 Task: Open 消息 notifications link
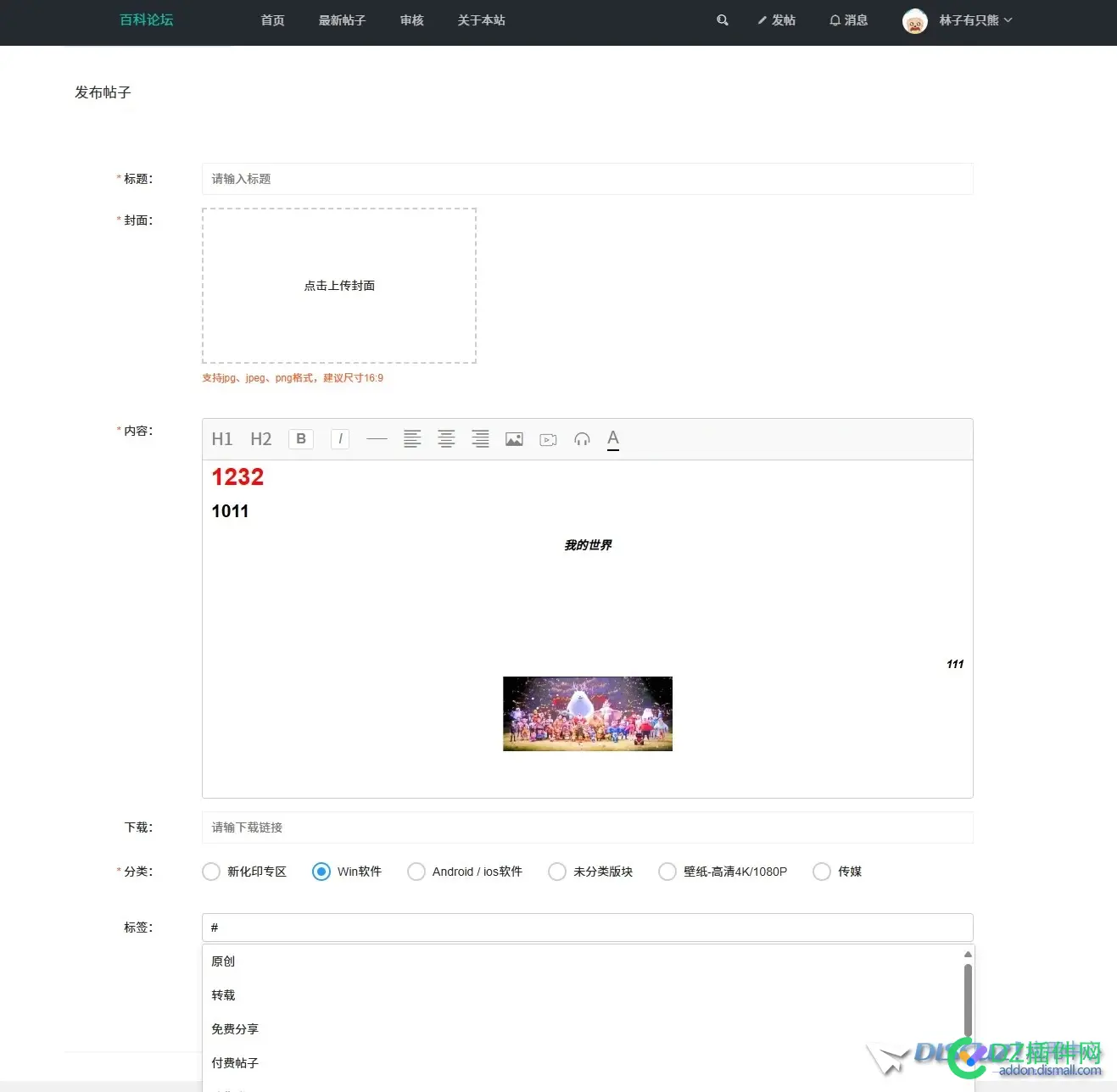pyautogui.click(x=848, y=20)
